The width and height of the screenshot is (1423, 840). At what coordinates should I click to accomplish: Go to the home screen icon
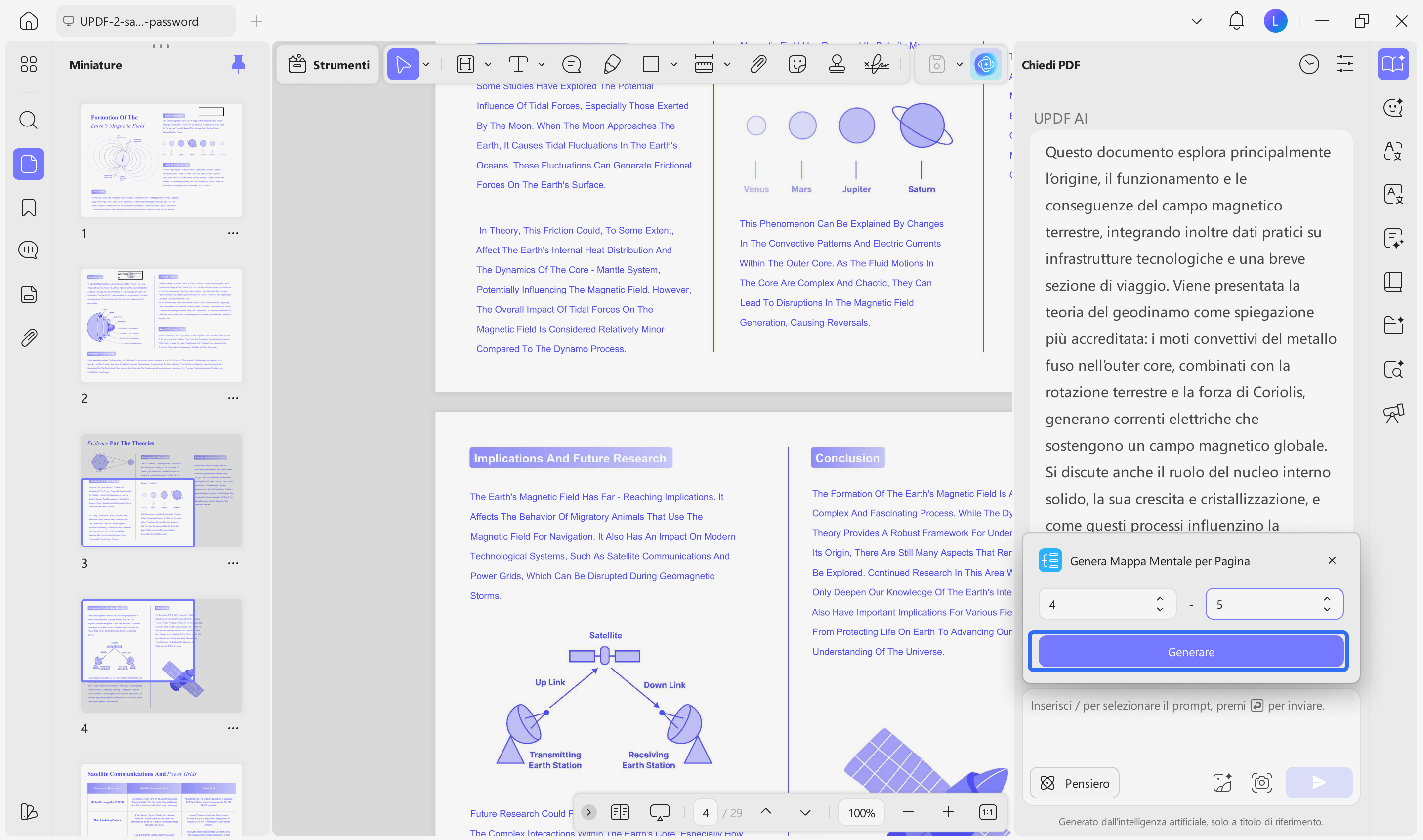[28, 21]
